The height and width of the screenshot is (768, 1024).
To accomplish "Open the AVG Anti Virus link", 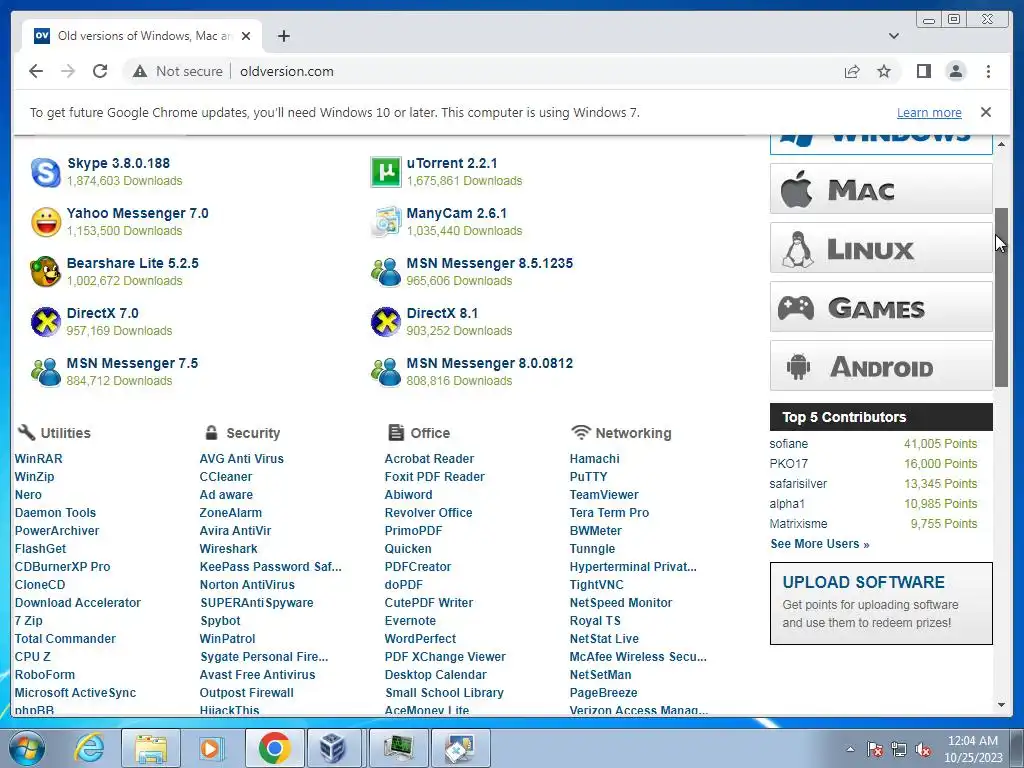I will (x=242, y=458).
